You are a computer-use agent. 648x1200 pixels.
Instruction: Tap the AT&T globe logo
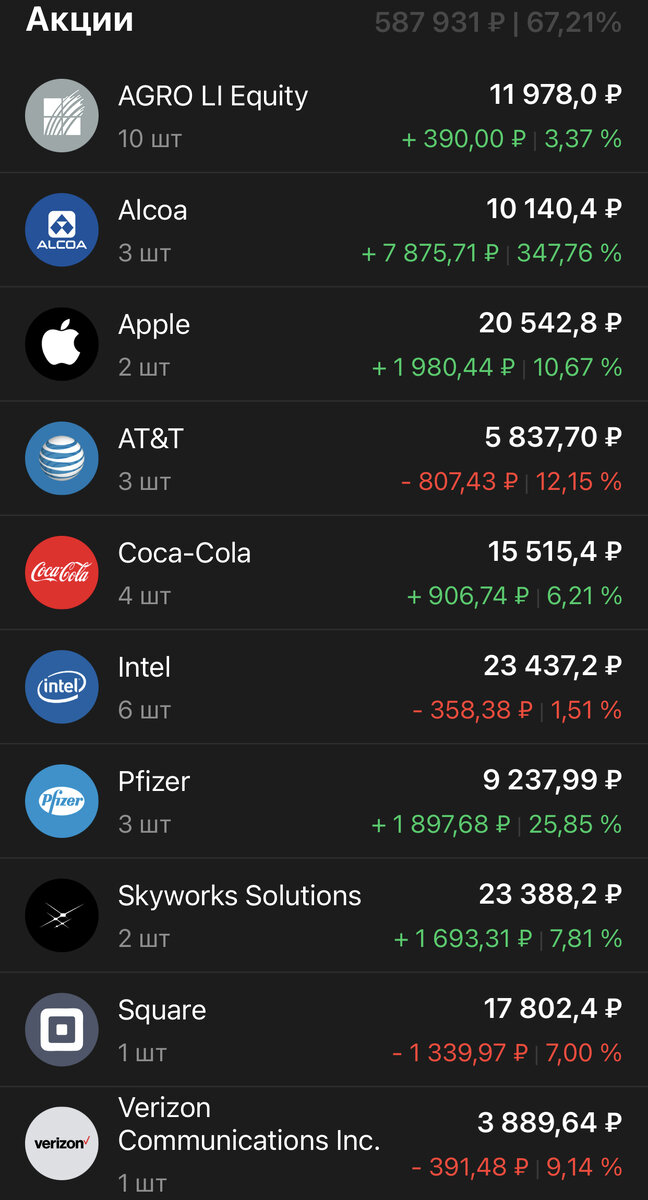[x=60, y=457]
